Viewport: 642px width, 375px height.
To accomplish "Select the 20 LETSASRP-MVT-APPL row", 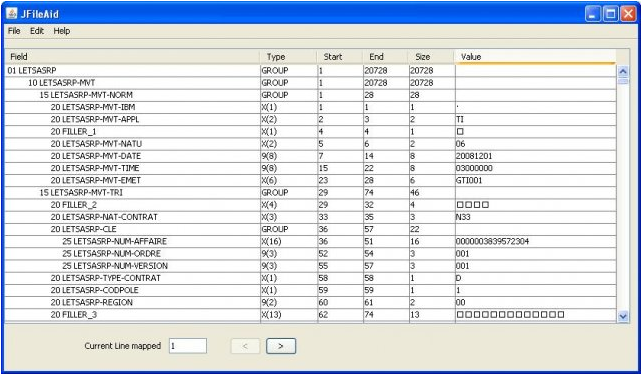I will 311,120.
